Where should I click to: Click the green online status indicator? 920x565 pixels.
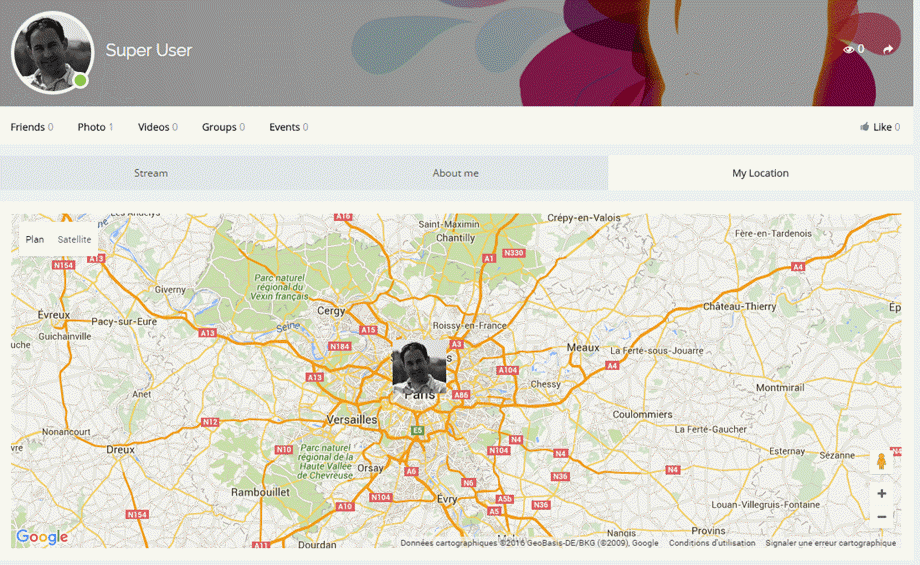tap(80, 80)
